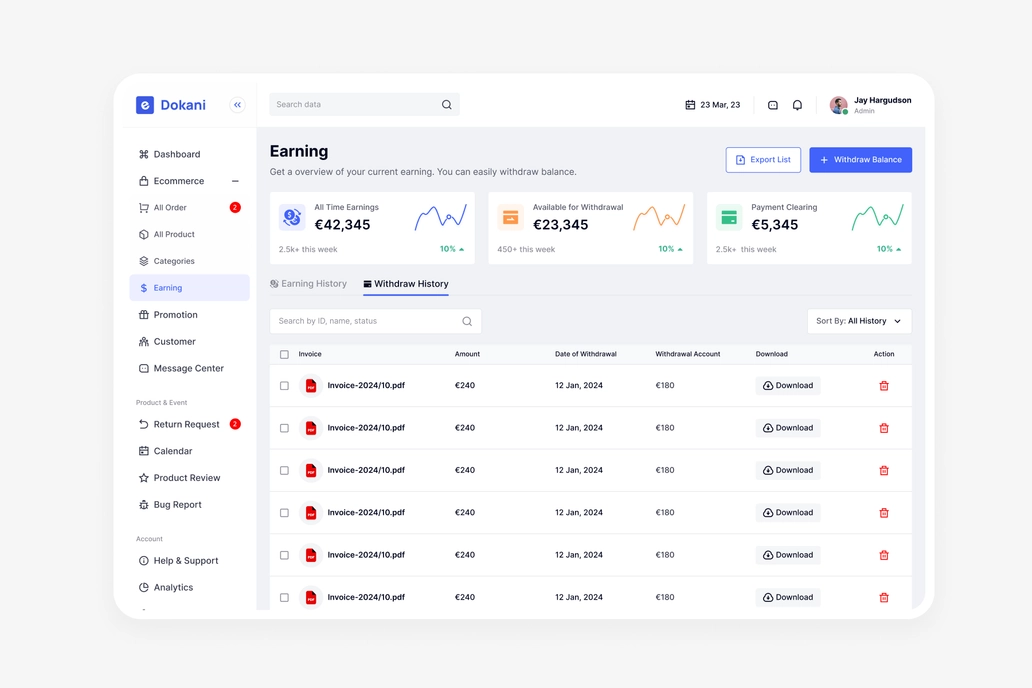This screenshot has height=688, width=1032.
Task: Click the Available for Withdrawal card icon
Action: click(x=510, y=217)
